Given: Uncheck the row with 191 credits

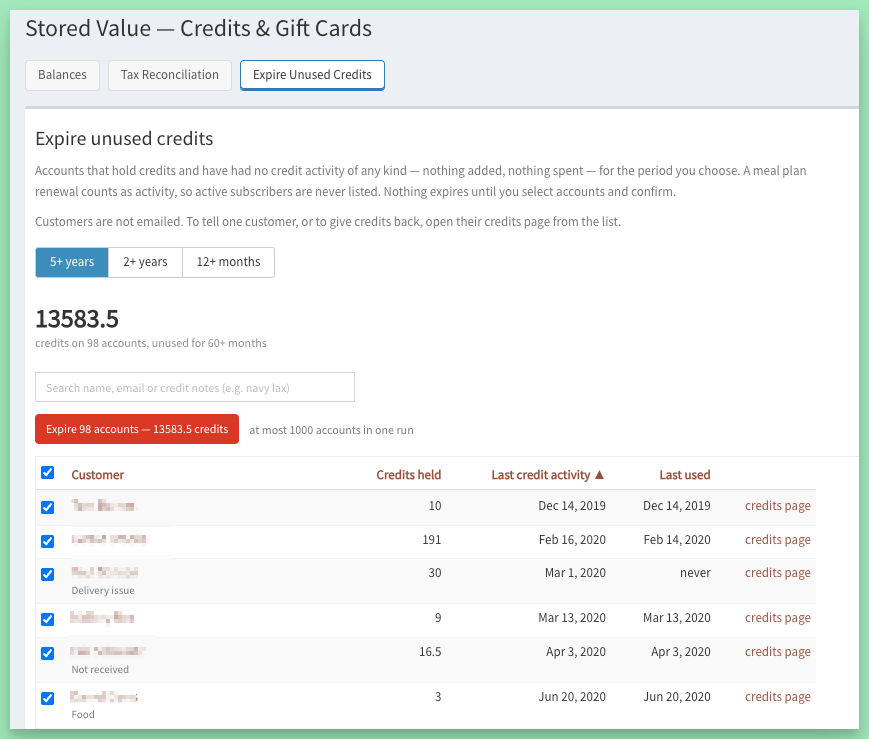Looking at the screenshot, I should [x=48, y=541].
